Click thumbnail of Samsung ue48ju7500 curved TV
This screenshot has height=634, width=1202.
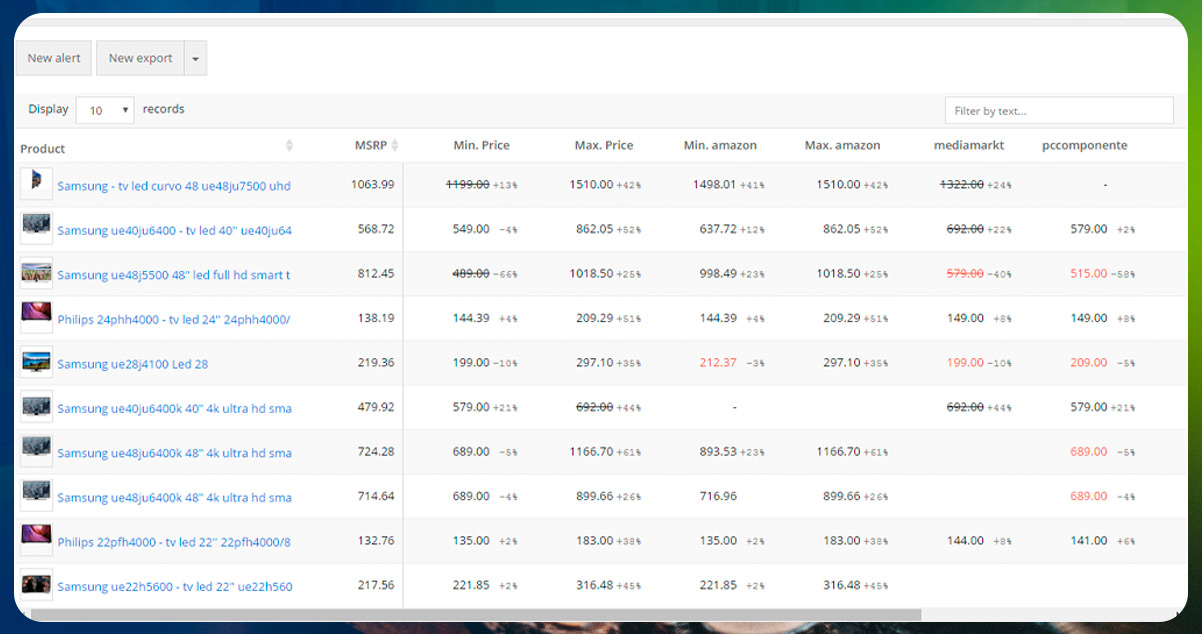pyautogui.click(x=36, y=184)
